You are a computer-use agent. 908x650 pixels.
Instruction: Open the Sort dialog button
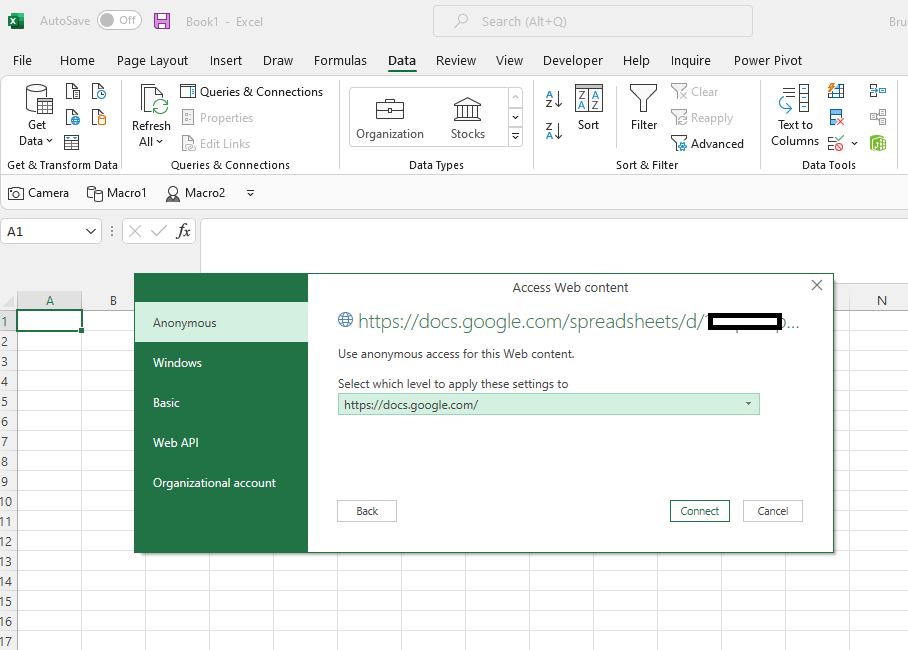pos(588,108)
